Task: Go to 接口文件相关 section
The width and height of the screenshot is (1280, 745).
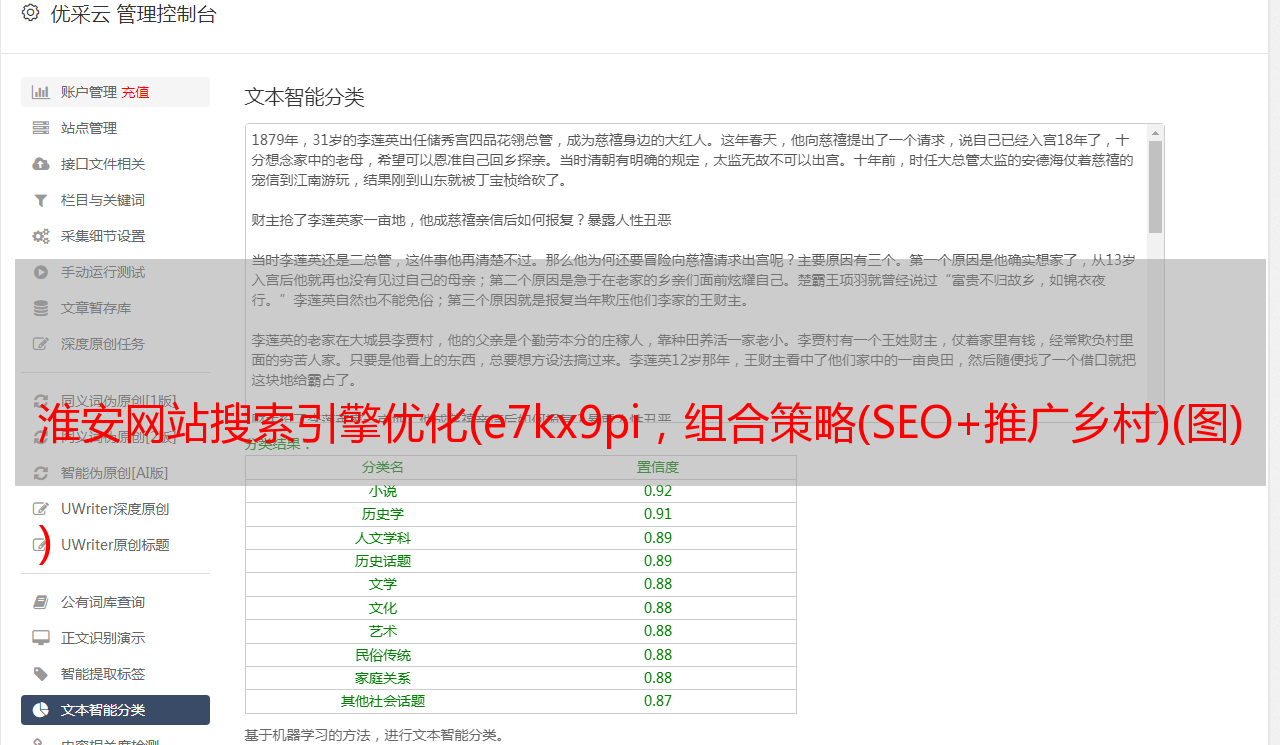Action: click(x=115, y=164)
